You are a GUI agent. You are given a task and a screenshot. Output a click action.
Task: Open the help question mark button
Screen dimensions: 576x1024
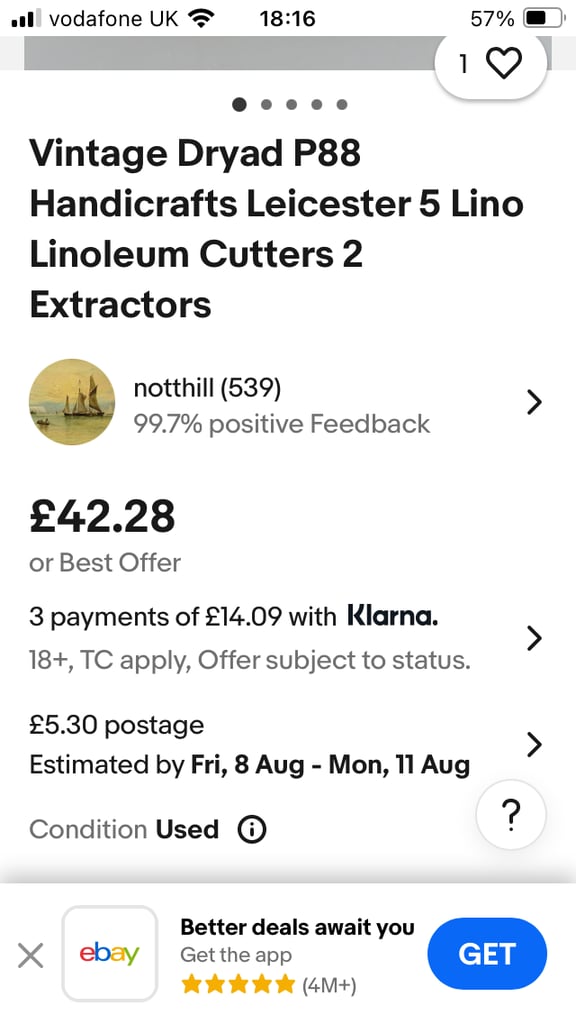(x=511, y=814)
